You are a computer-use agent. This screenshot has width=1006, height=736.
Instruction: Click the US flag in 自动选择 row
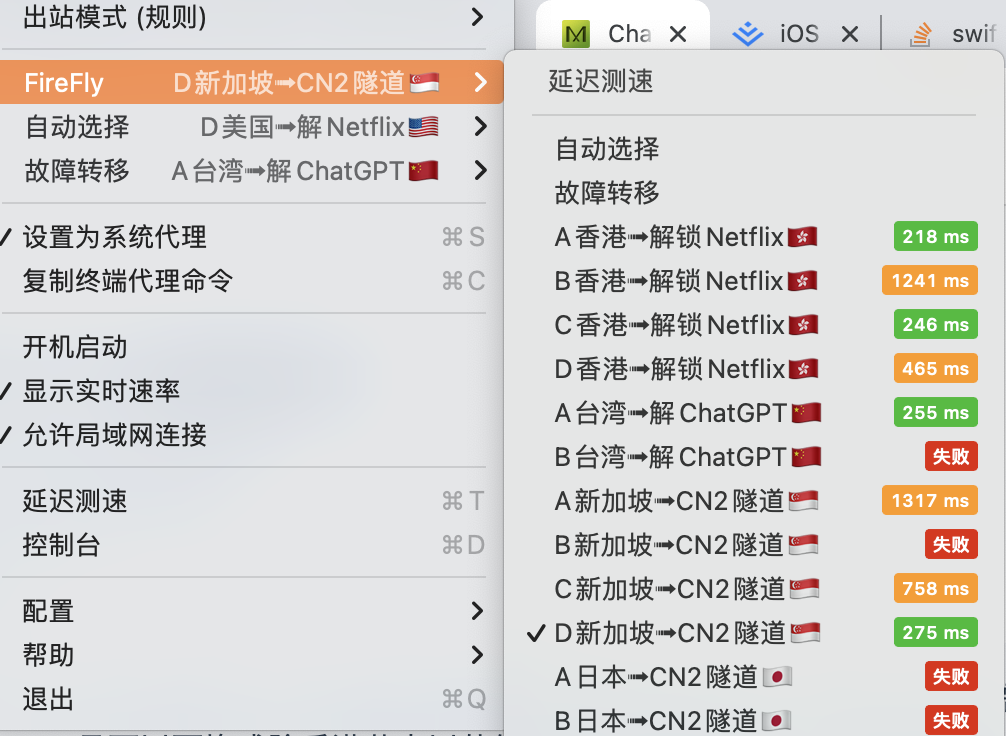tap(423, 126)
